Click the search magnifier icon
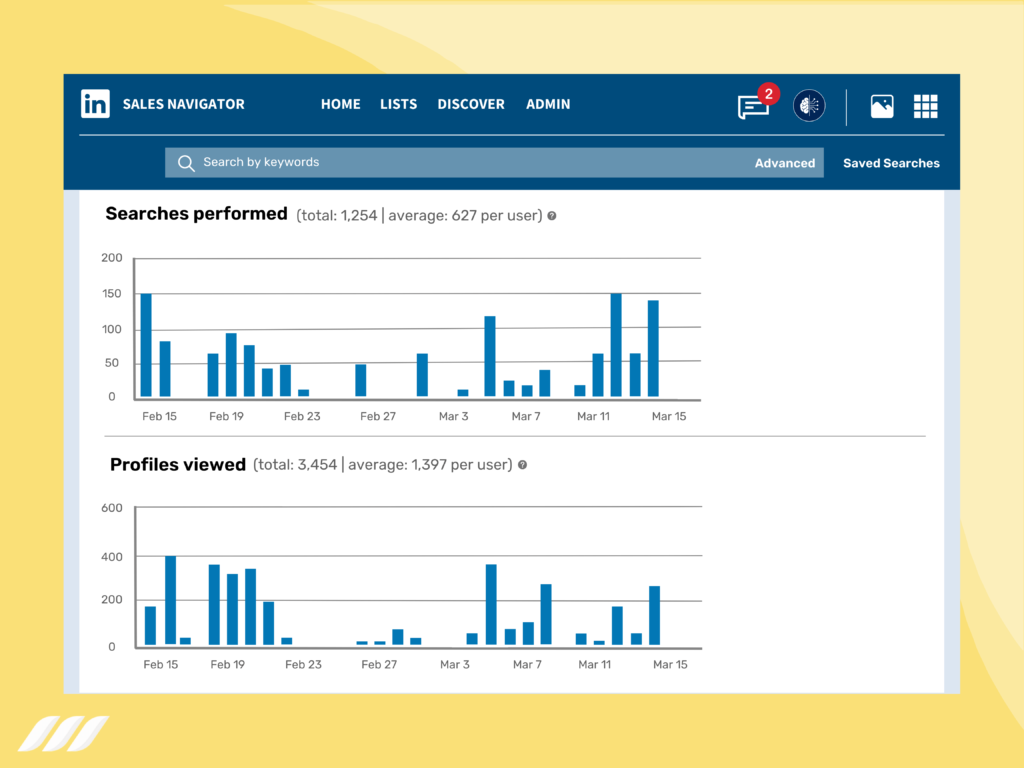This screenshot has height=768, width=1024. (x=186, y=162)
